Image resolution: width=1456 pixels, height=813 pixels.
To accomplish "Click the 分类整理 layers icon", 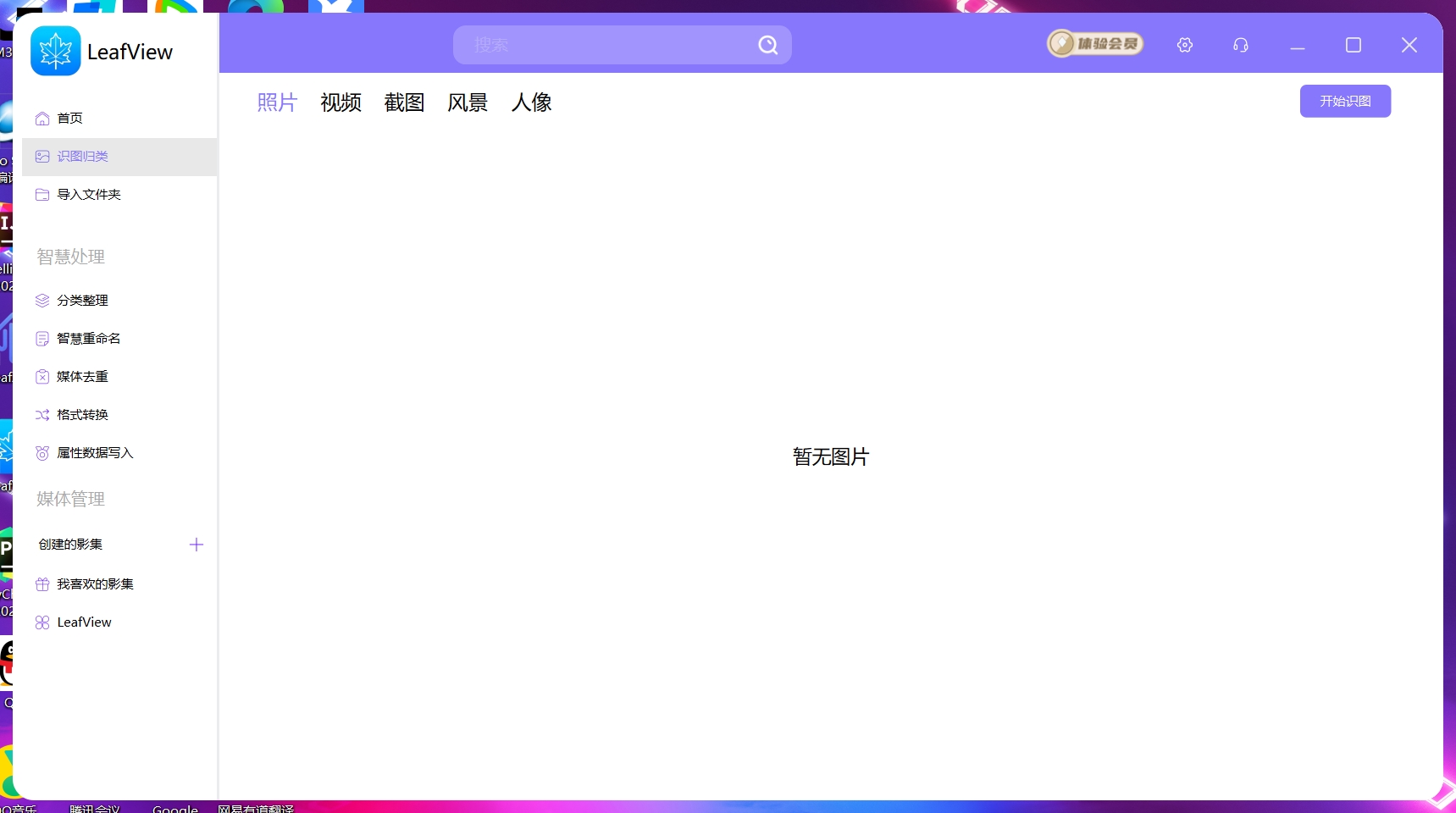I will click(42, 301).
